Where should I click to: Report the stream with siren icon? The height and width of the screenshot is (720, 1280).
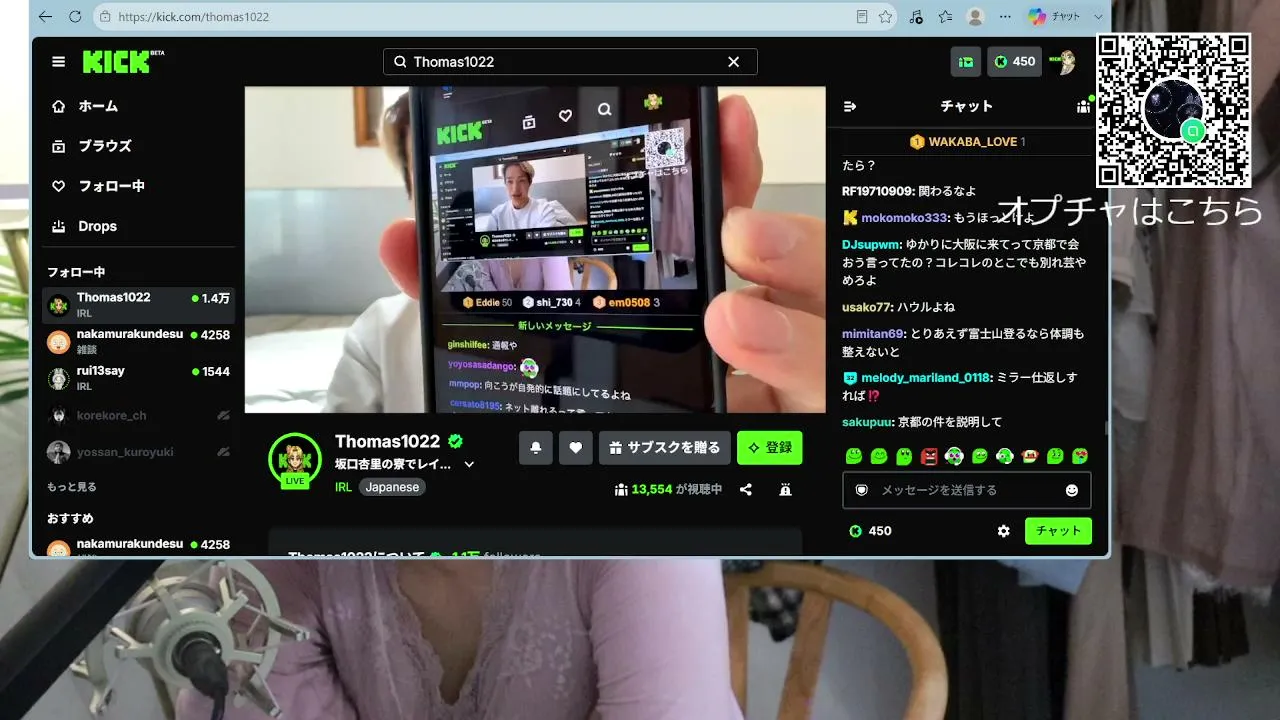pyautogui.click(x=785, y=490)
